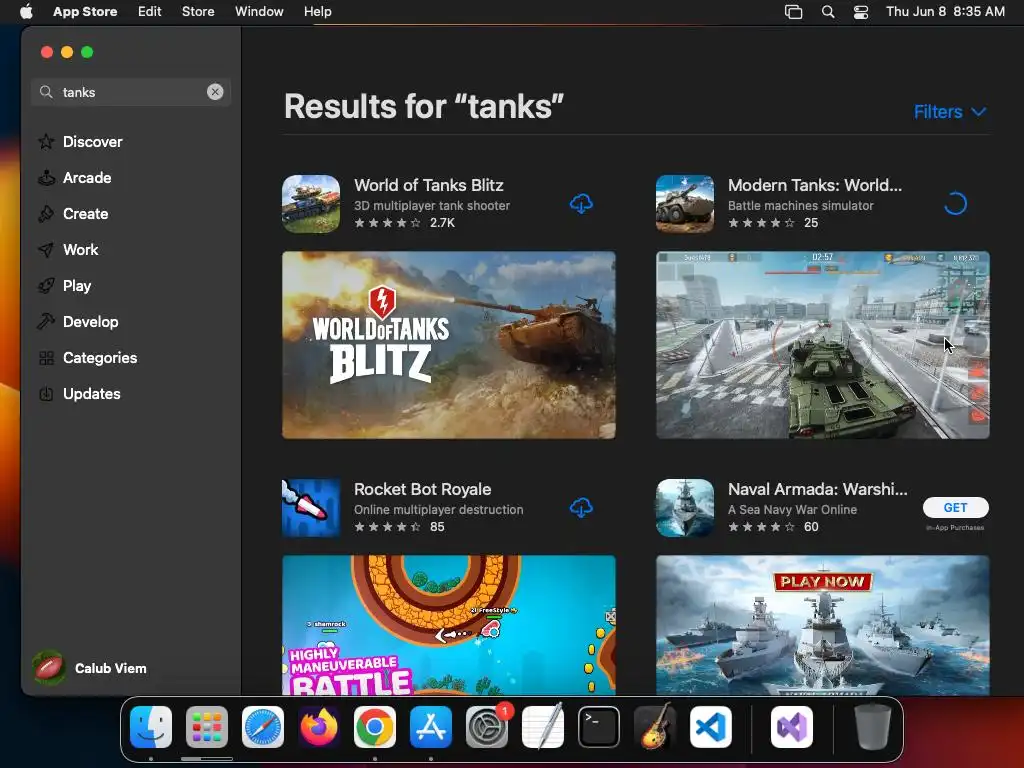1024x768 pixels.
Task: View World of Tanks Blitz screenshot
Action: (449, 345)
